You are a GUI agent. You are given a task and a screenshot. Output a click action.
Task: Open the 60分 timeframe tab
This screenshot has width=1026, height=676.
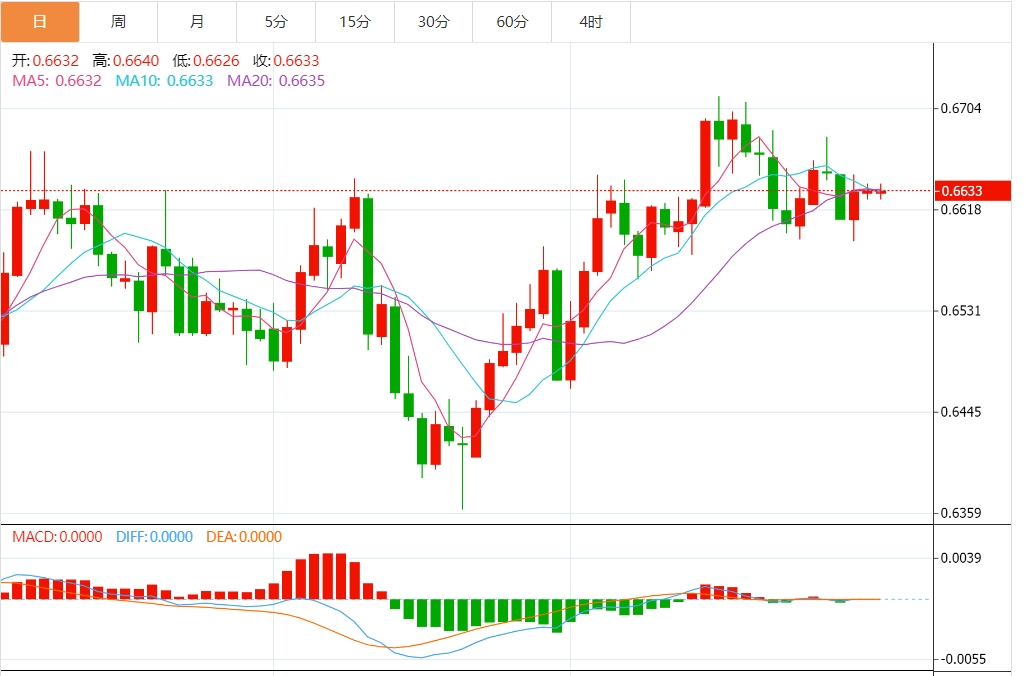tap(512, 22)
